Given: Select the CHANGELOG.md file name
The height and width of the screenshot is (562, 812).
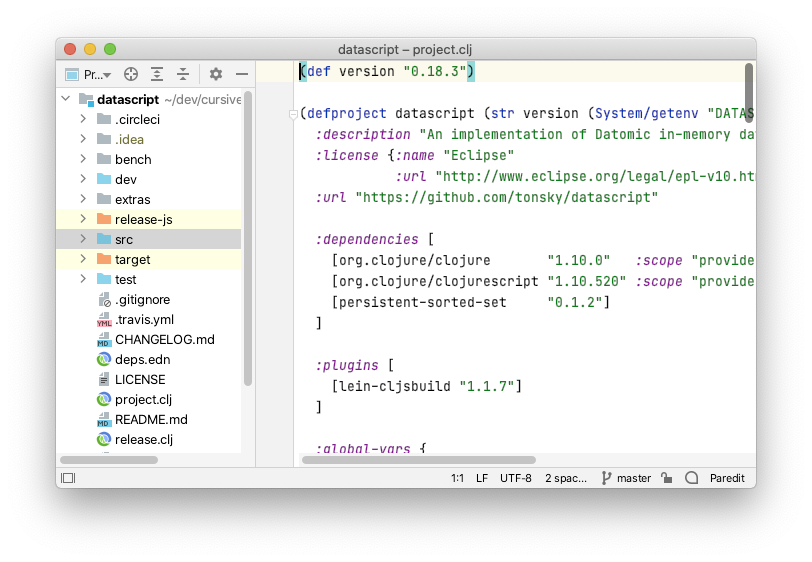Looking at the screenshot, I should pyautogui.click(x=165, y=340).
